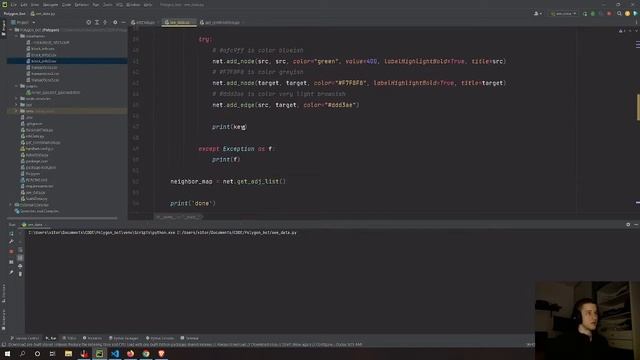The image size is (640, 360).
Task: Collapse first subfolder under project root
Action: click(x=17, y=36)
